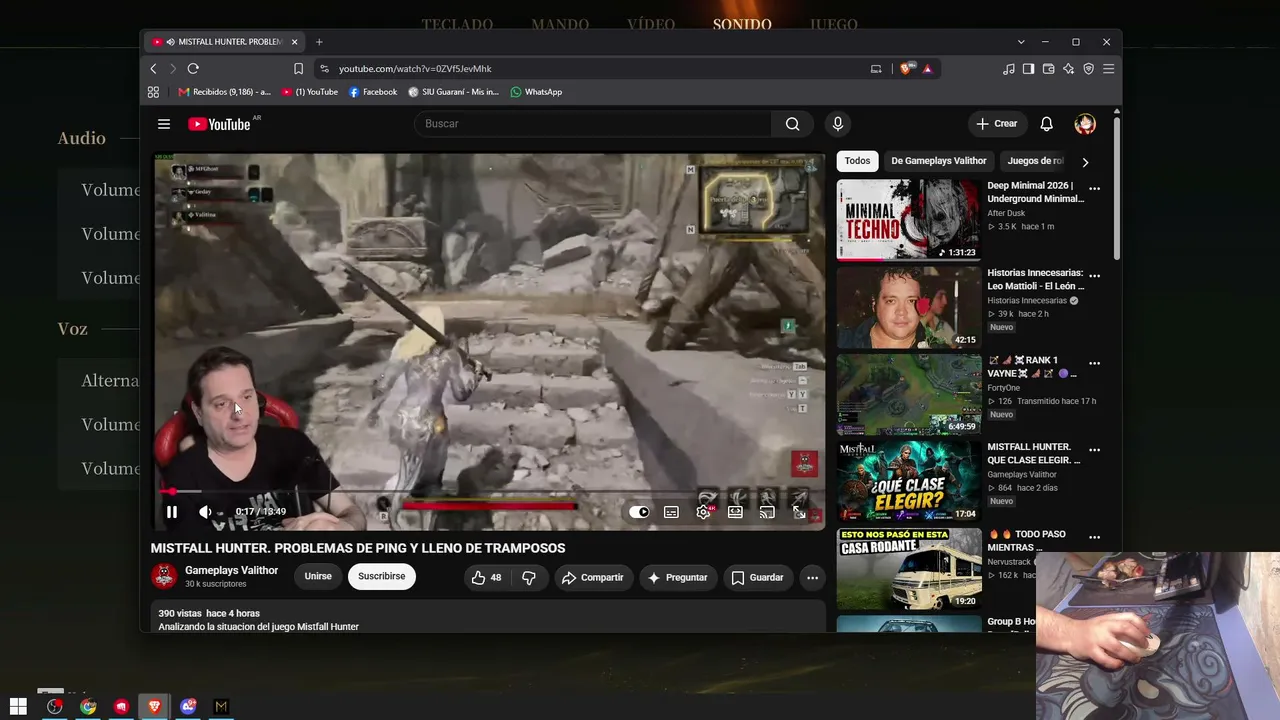Open the Windows Start menu
The image size is (1280, 720).
[18, 707]
